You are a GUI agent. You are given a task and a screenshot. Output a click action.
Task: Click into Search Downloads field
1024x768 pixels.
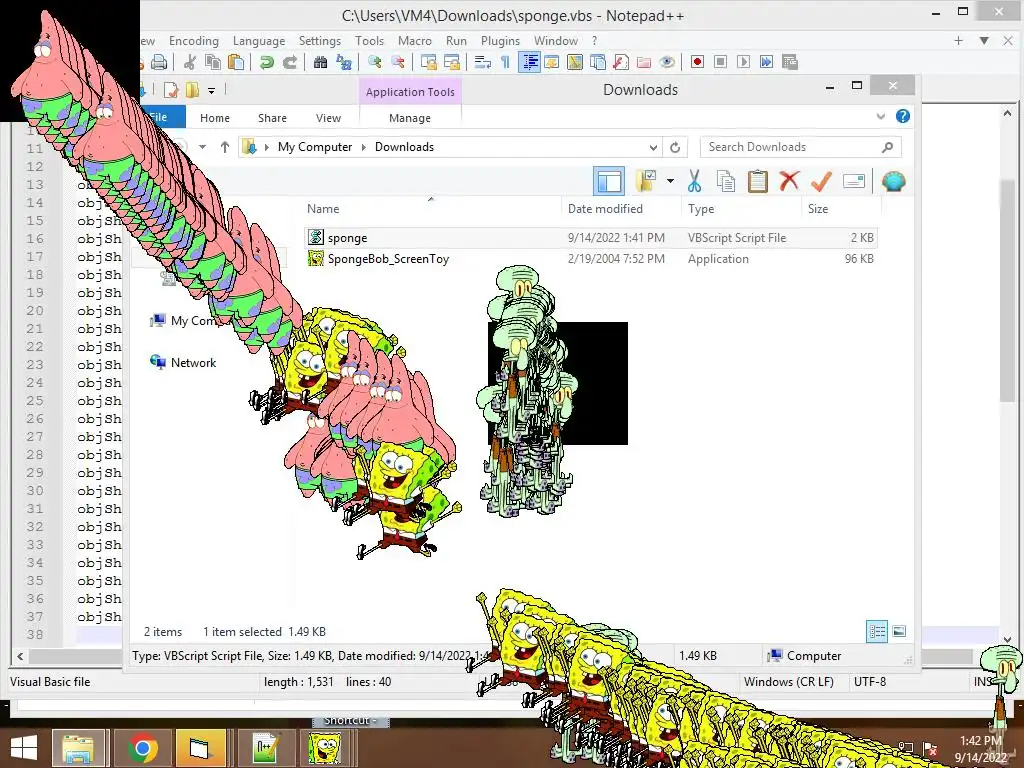point(801,147)
